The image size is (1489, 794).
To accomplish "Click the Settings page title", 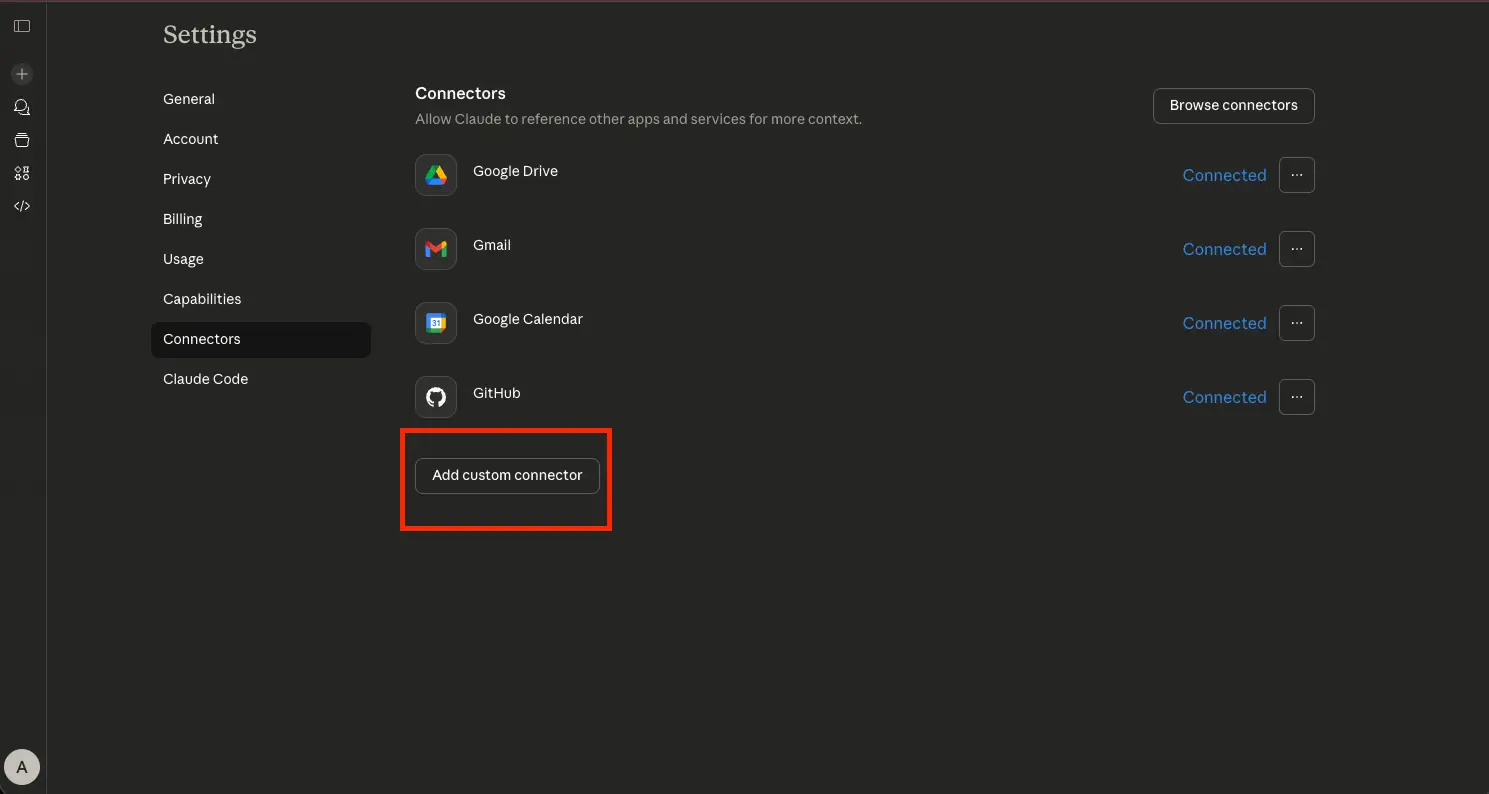I will 210,35.
